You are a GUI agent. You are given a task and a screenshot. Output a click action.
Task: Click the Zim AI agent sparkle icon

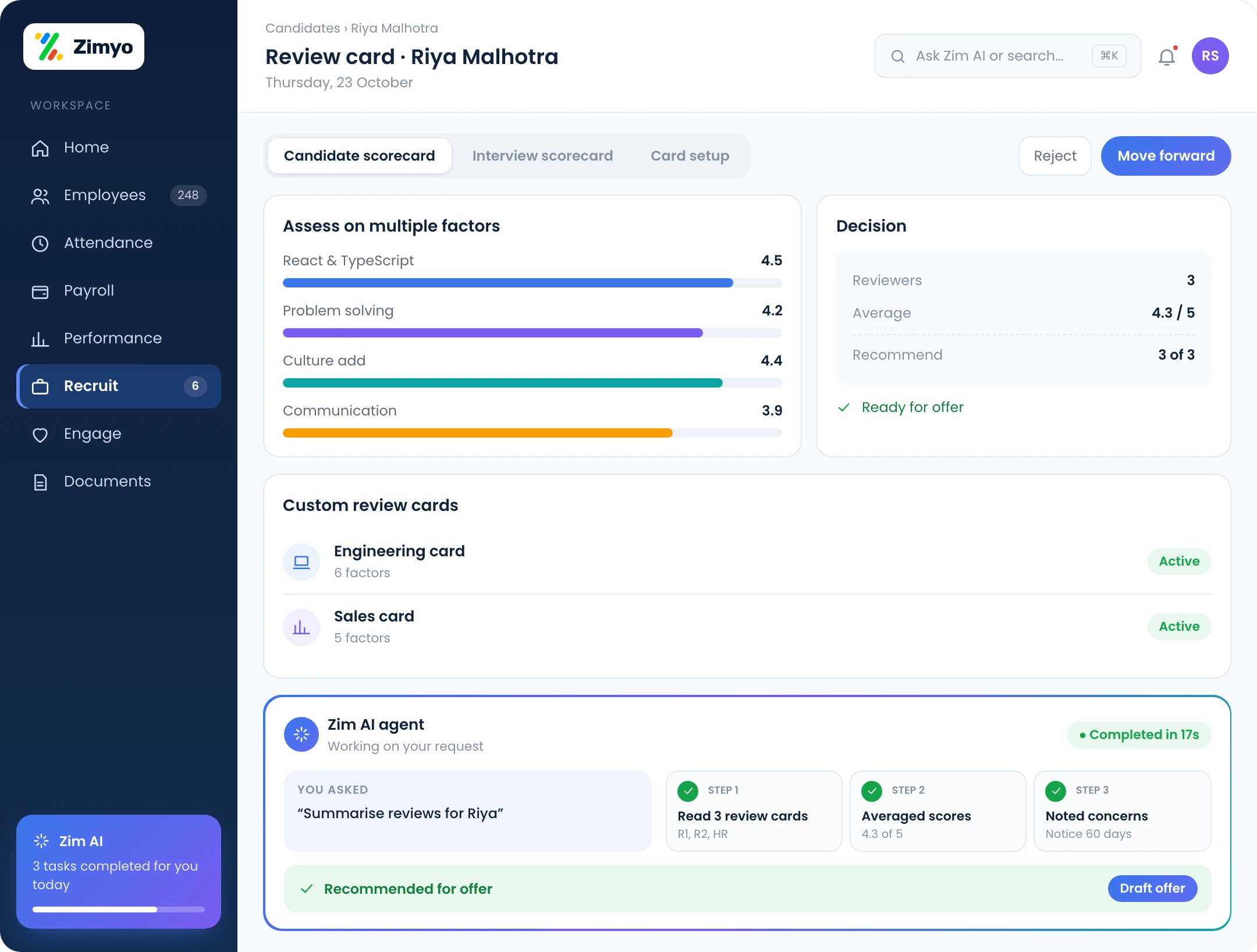(x=301, y=734)
